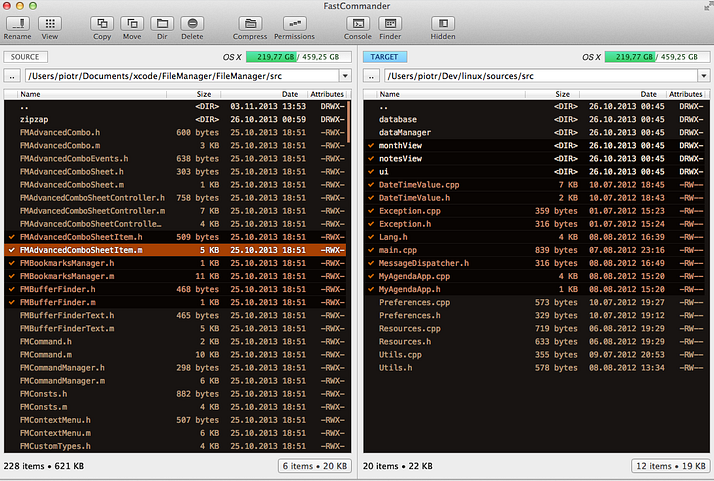714x481 pixels.
Task: Switch to the TARGET panel tab
Action: pos(384,58)
